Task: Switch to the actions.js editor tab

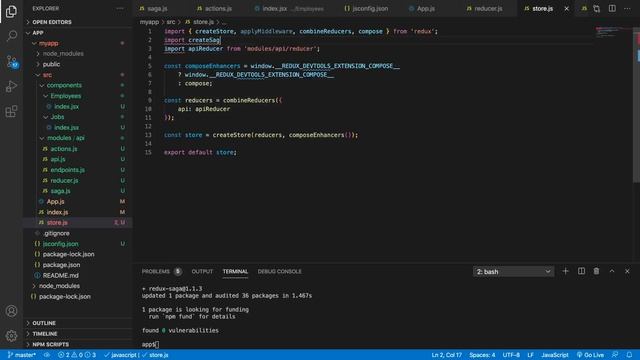Action: point(219,9)
